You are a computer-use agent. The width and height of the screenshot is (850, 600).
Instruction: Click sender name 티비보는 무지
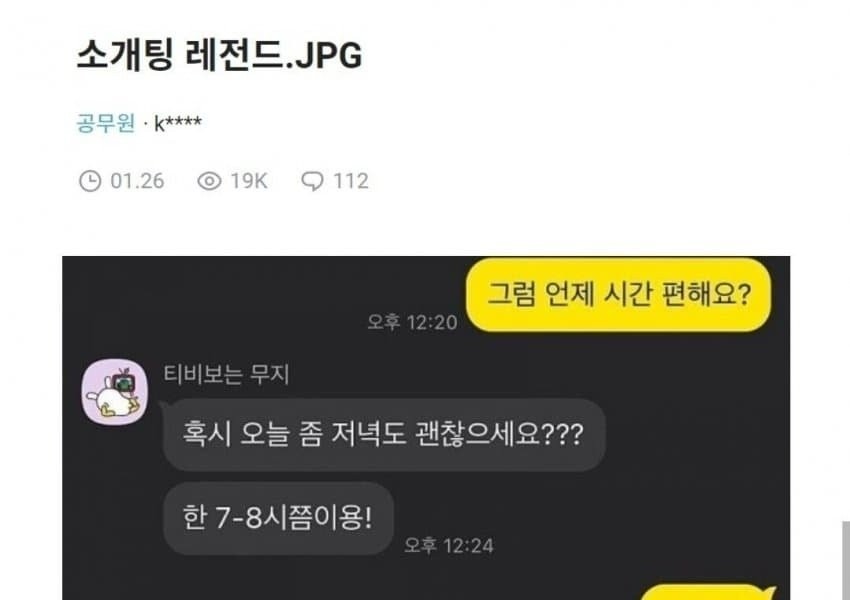226,375
